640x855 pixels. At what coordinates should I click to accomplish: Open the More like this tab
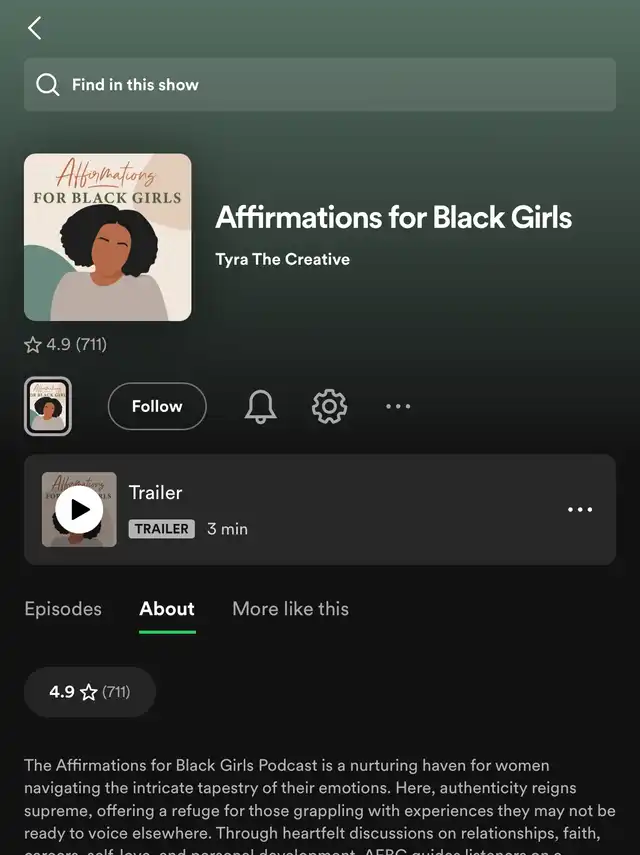pos(291,609)
